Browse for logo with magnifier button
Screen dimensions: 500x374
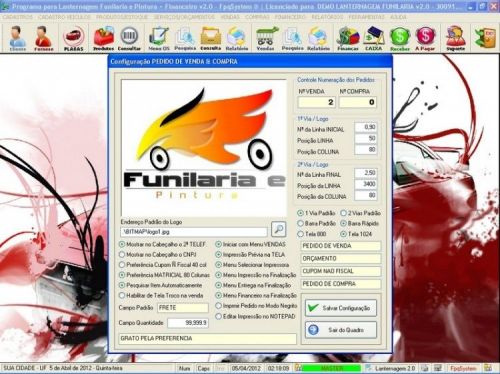click(x=278, y=229)
